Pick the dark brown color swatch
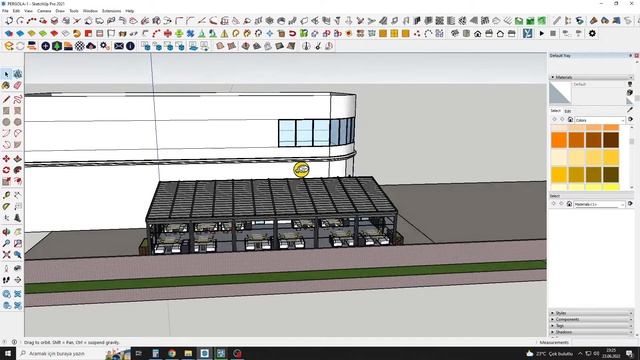The width and height of the screenshot is (640, 360). pyautogui.click(x=611, y=140)
